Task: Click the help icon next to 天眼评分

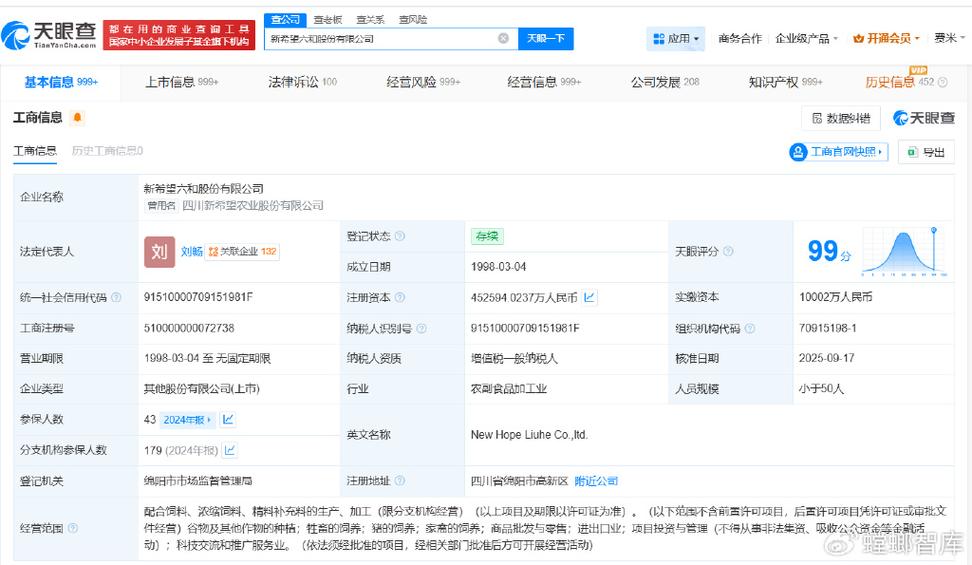Action: pos(728,251)
